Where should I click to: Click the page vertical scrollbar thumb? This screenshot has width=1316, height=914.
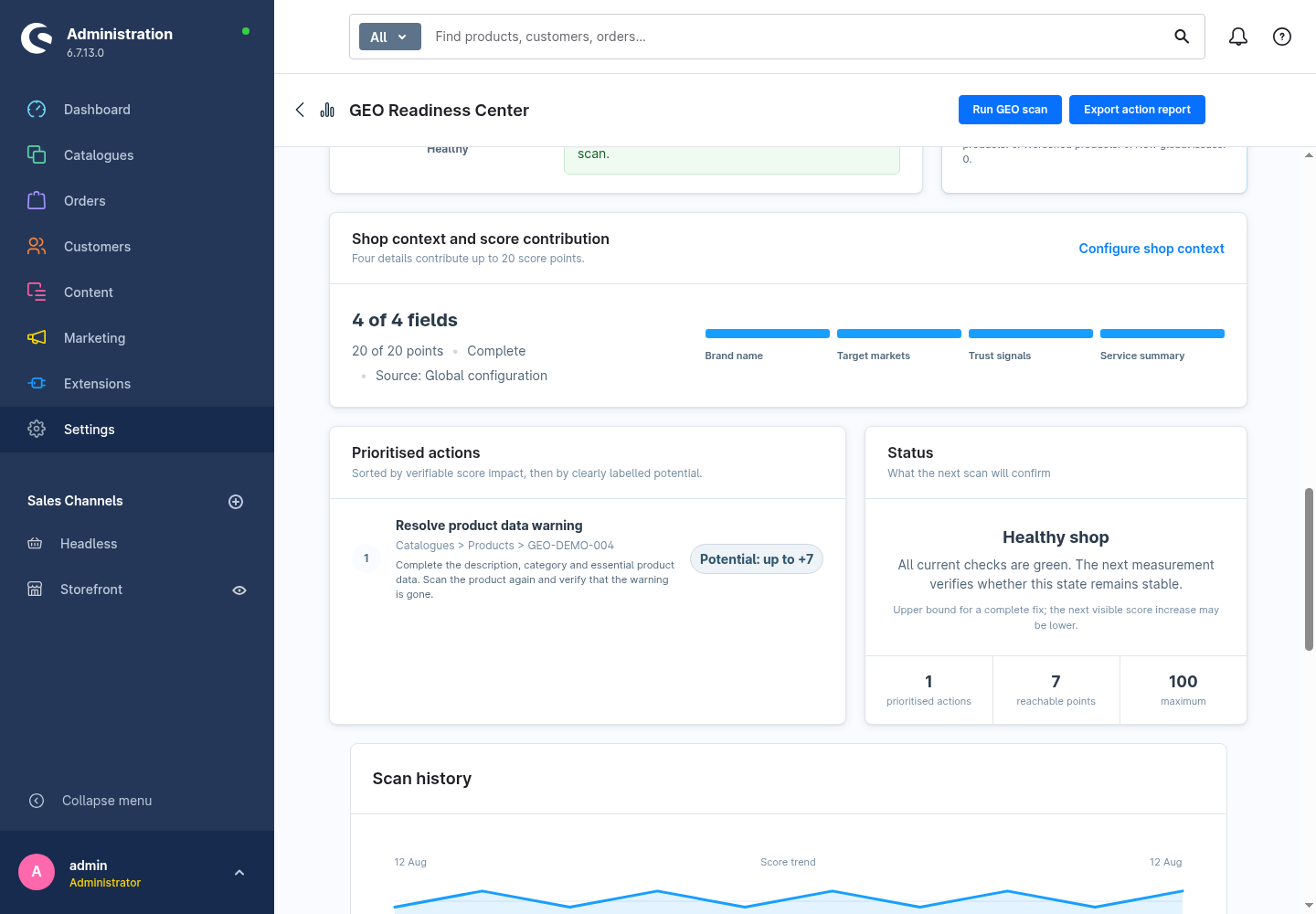1309,569
